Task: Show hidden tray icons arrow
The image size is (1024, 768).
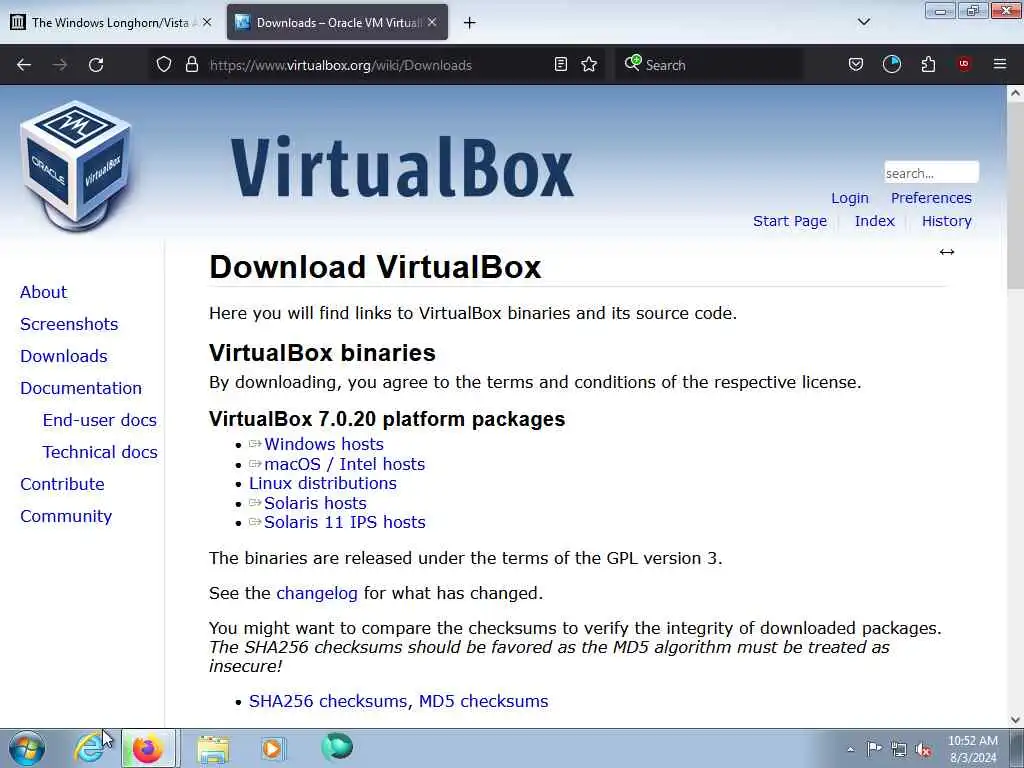Action: [x=850, y=749]
